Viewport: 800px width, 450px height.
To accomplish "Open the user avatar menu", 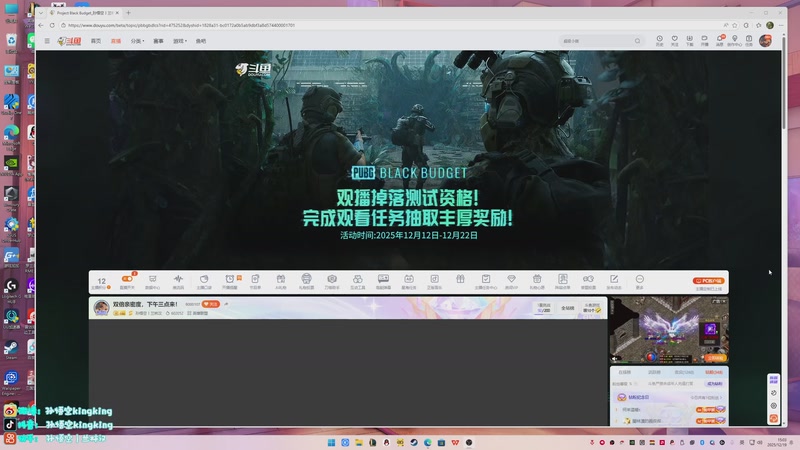I will coord(765,41).
